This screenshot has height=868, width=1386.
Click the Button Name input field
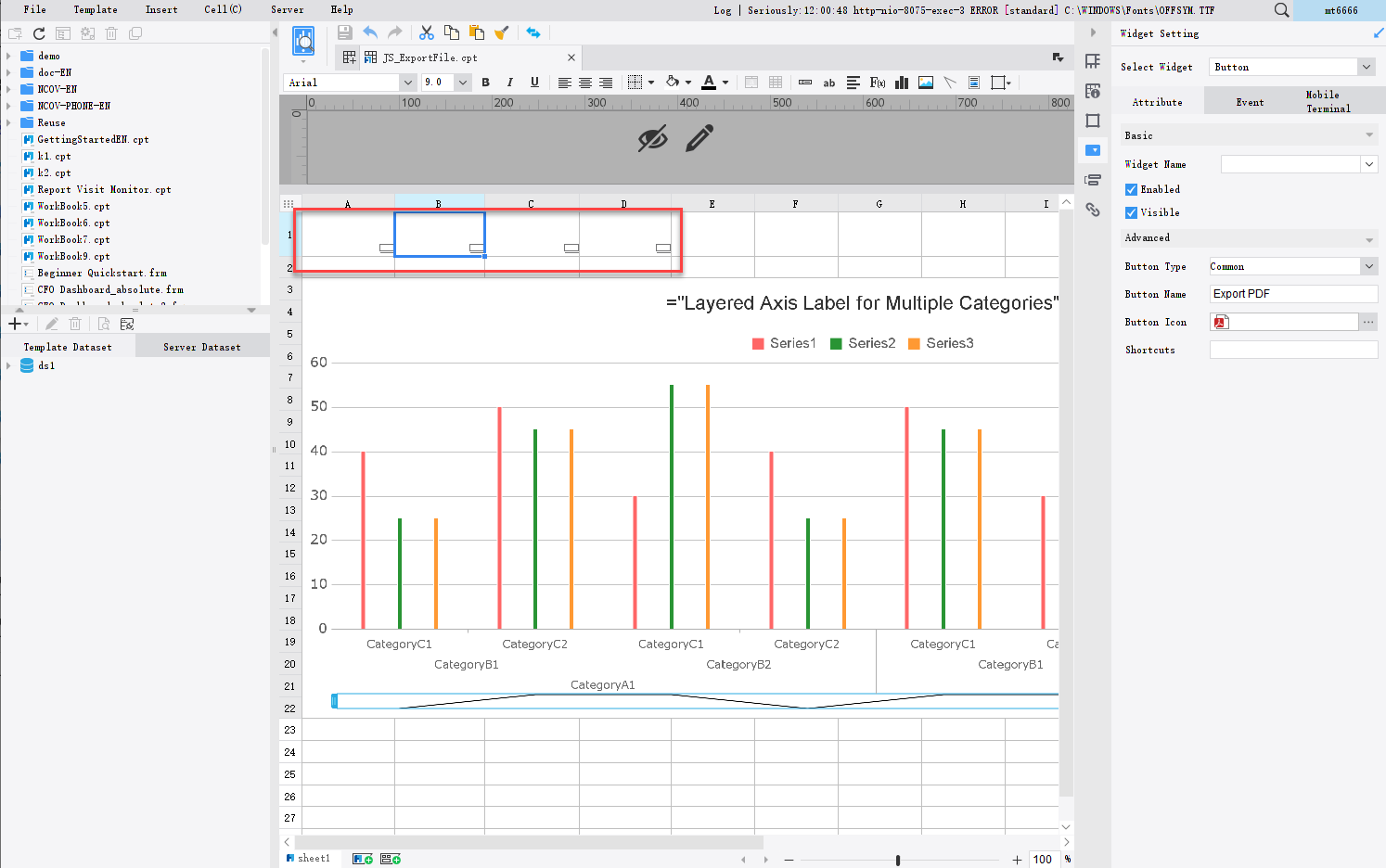point(1293,294)
